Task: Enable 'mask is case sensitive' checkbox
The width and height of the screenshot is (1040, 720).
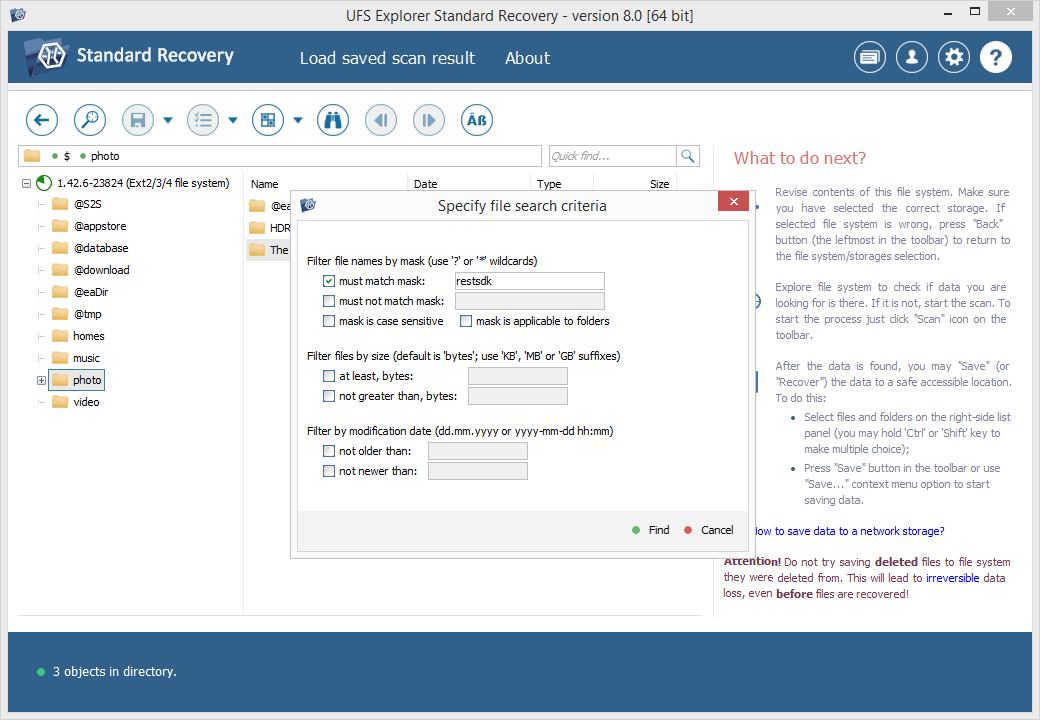Action: click(x=329, y=321)
